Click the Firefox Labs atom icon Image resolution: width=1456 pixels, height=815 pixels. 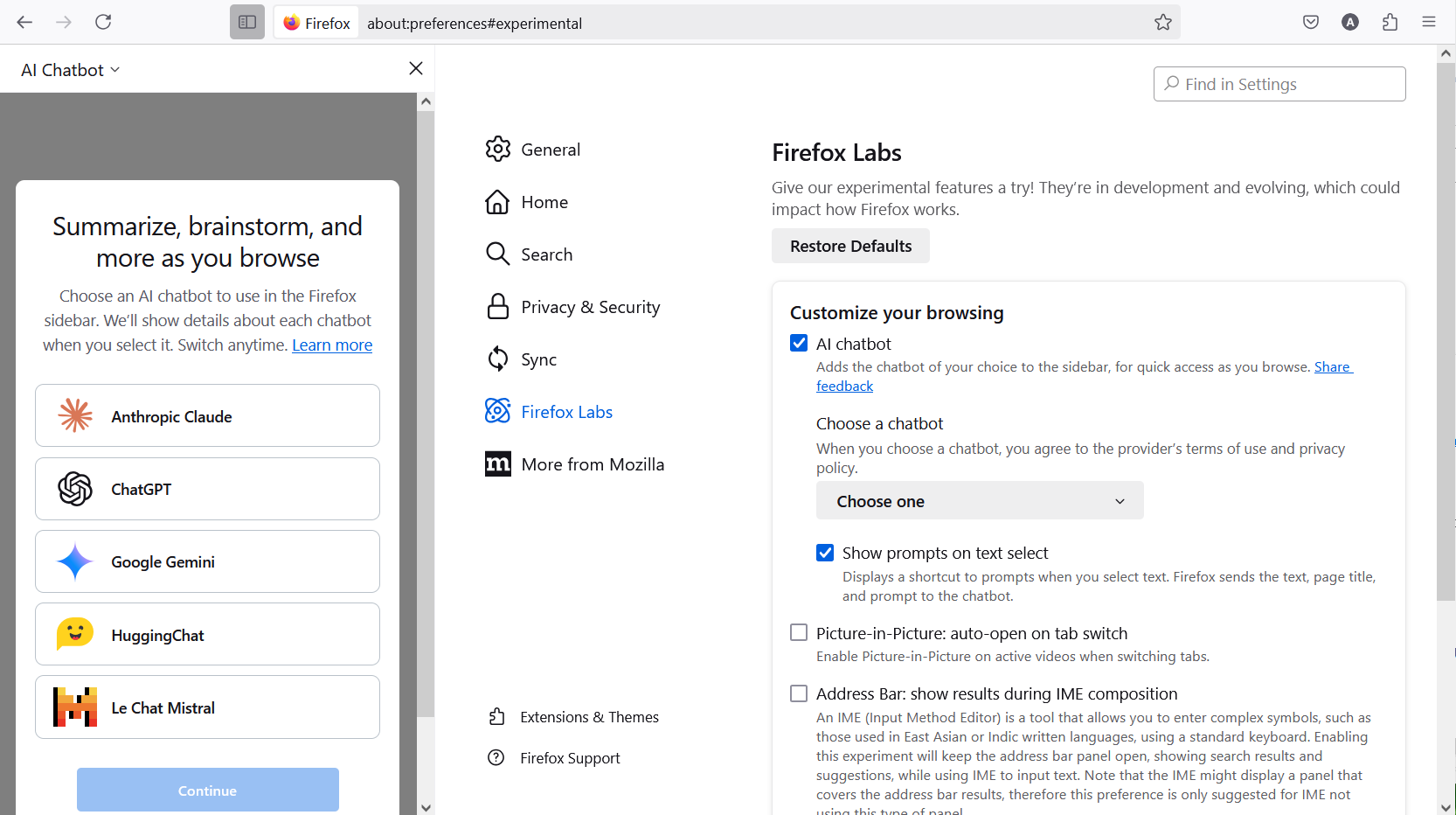[x=498, y=411]
